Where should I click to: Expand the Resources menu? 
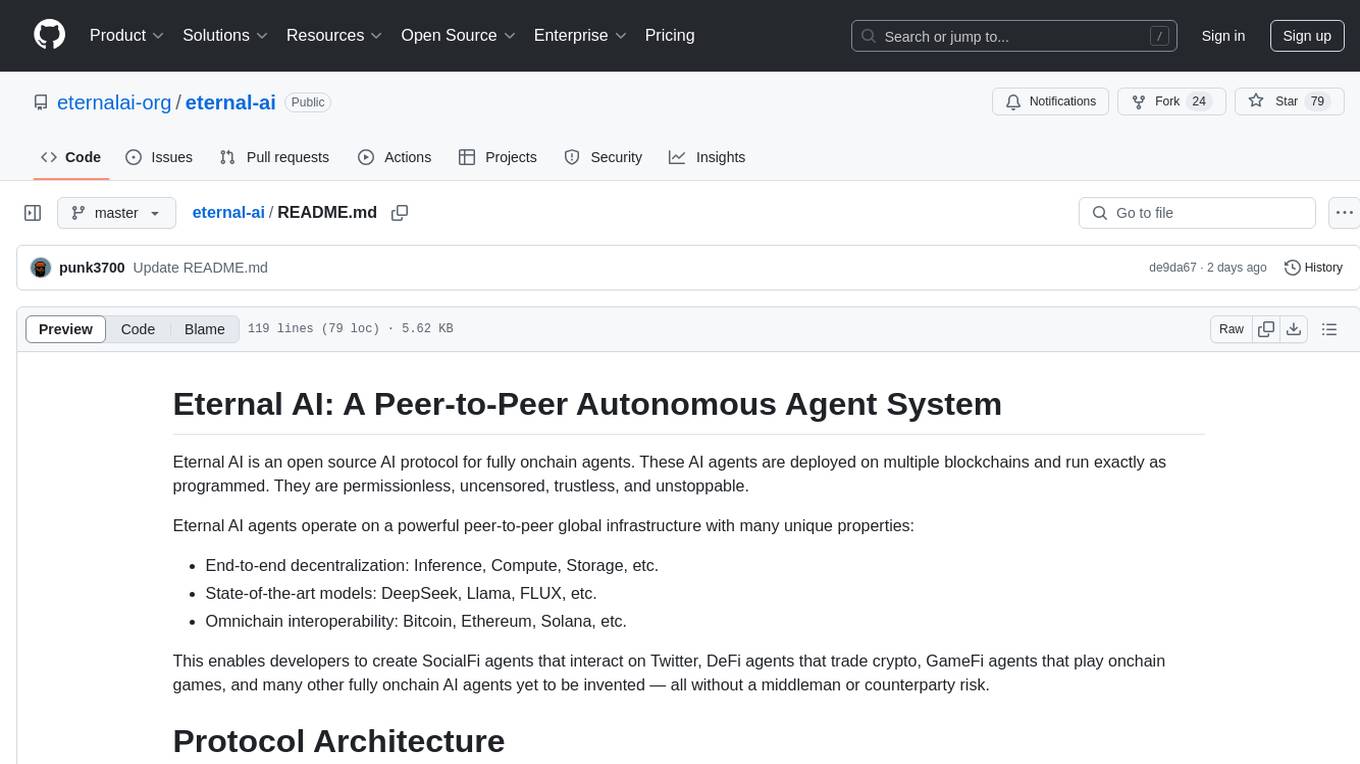point(334,35)
